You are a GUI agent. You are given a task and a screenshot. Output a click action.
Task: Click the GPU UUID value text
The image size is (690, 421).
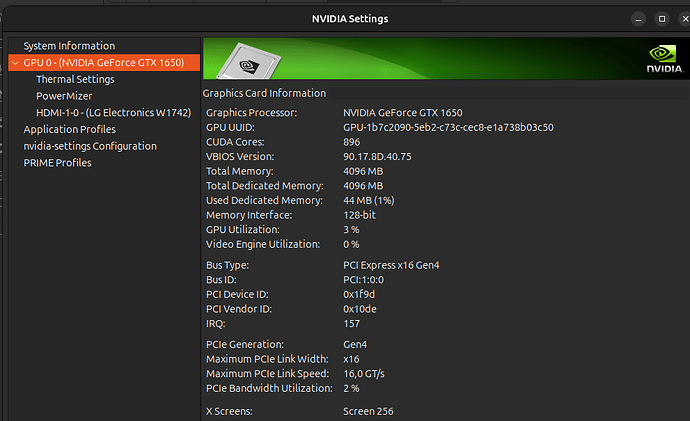(x=448, y=127)
